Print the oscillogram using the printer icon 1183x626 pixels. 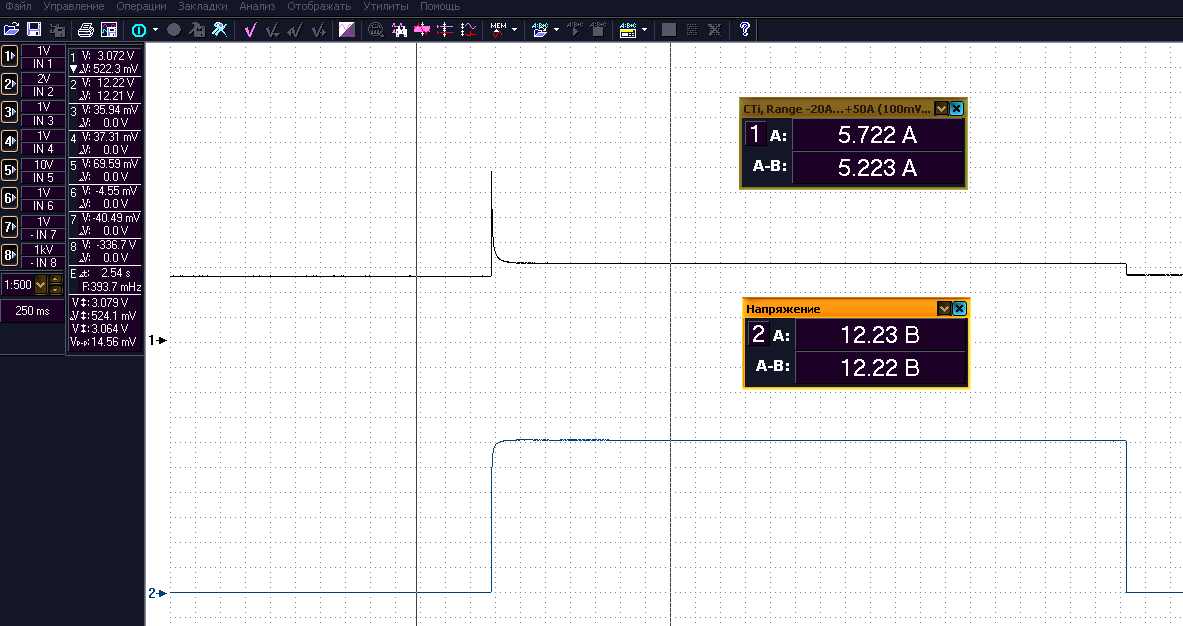(x=86, y=29)
